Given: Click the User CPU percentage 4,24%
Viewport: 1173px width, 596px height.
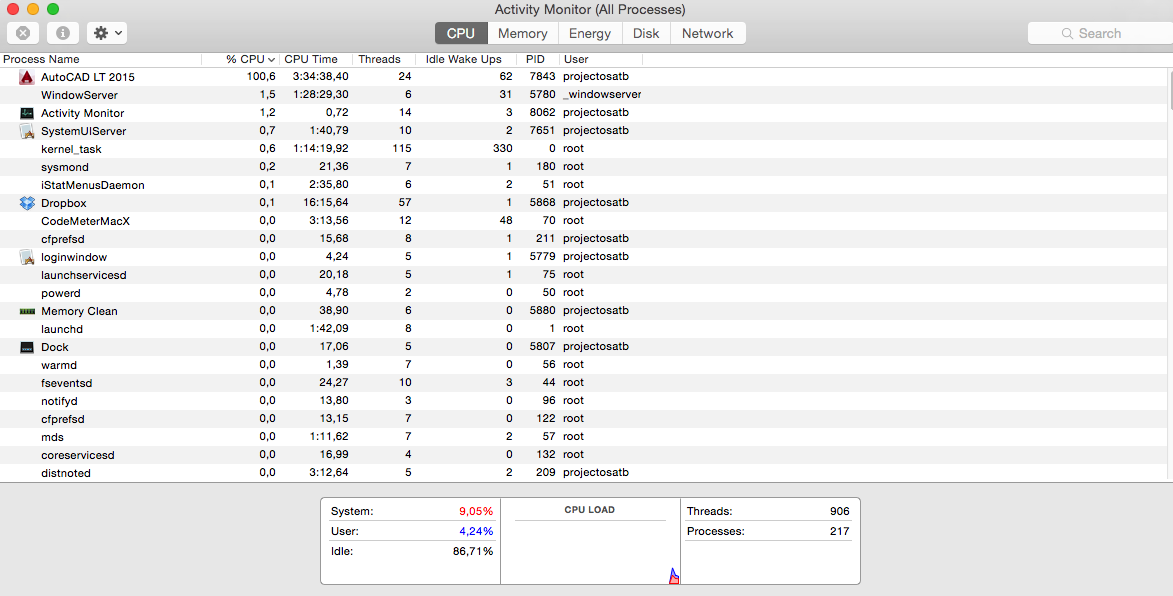Looking at the screenshot, I should [x=476, y=532].
